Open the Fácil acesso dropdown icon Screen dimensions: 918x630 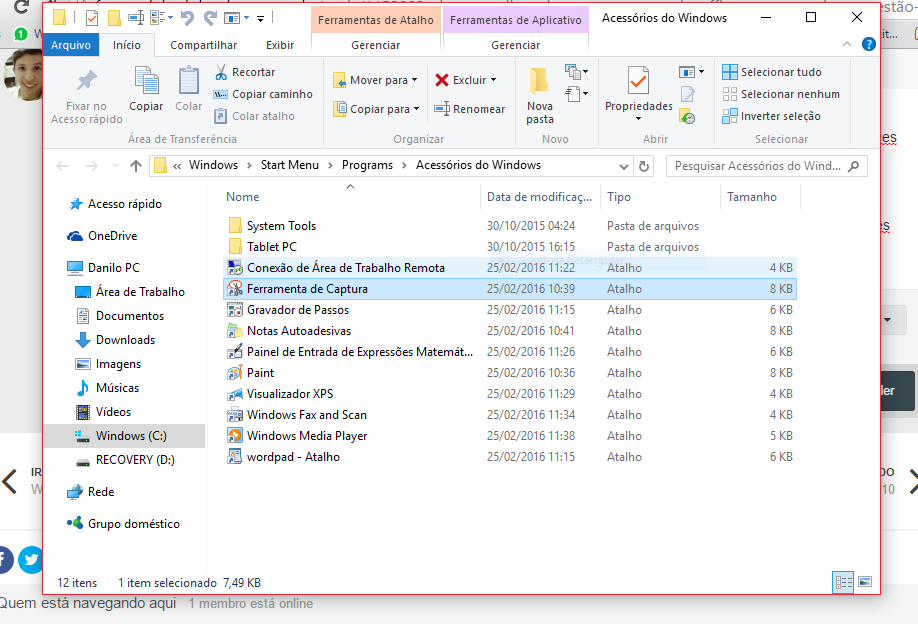click(576, 94)
